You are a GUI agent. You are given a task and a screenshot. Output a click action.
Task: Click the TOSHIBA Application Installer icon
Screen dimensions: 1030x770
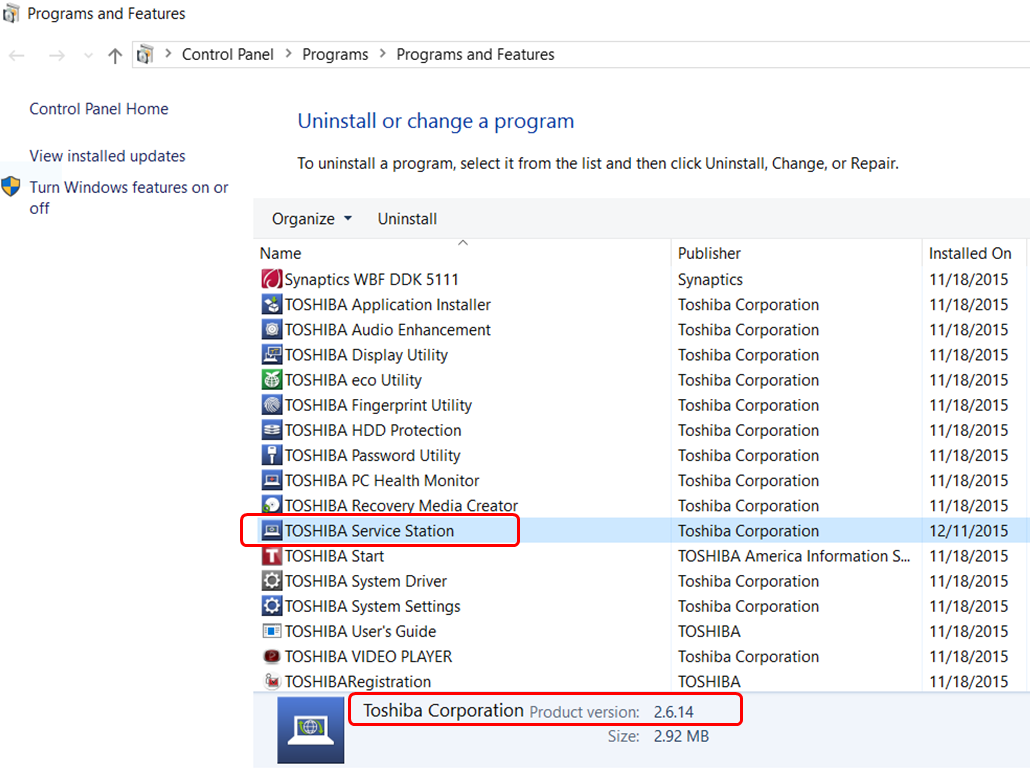pos(271,305)
